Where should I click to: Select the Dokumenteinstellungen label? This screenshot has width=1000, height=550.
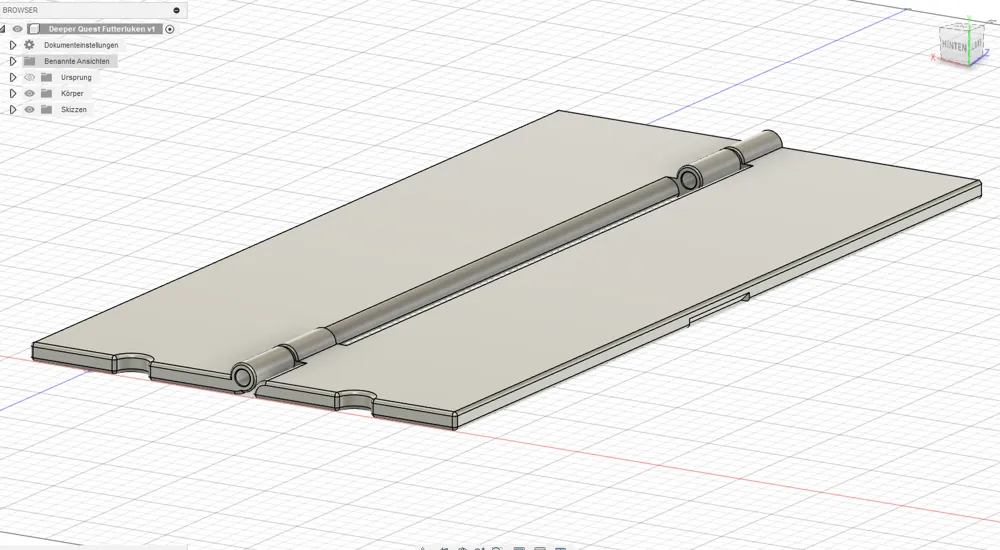point(81,45)
